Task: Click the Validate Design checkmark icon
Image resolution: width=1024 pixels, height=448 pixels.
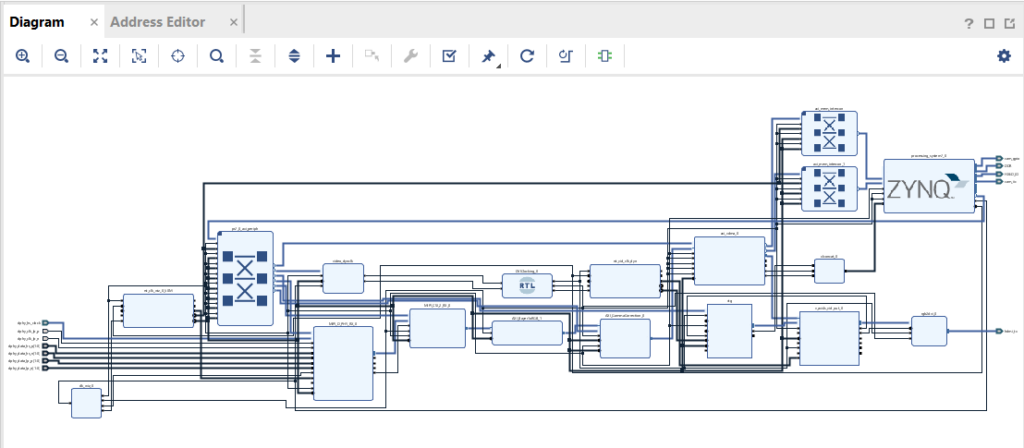Action: click(x=449, y=57)
